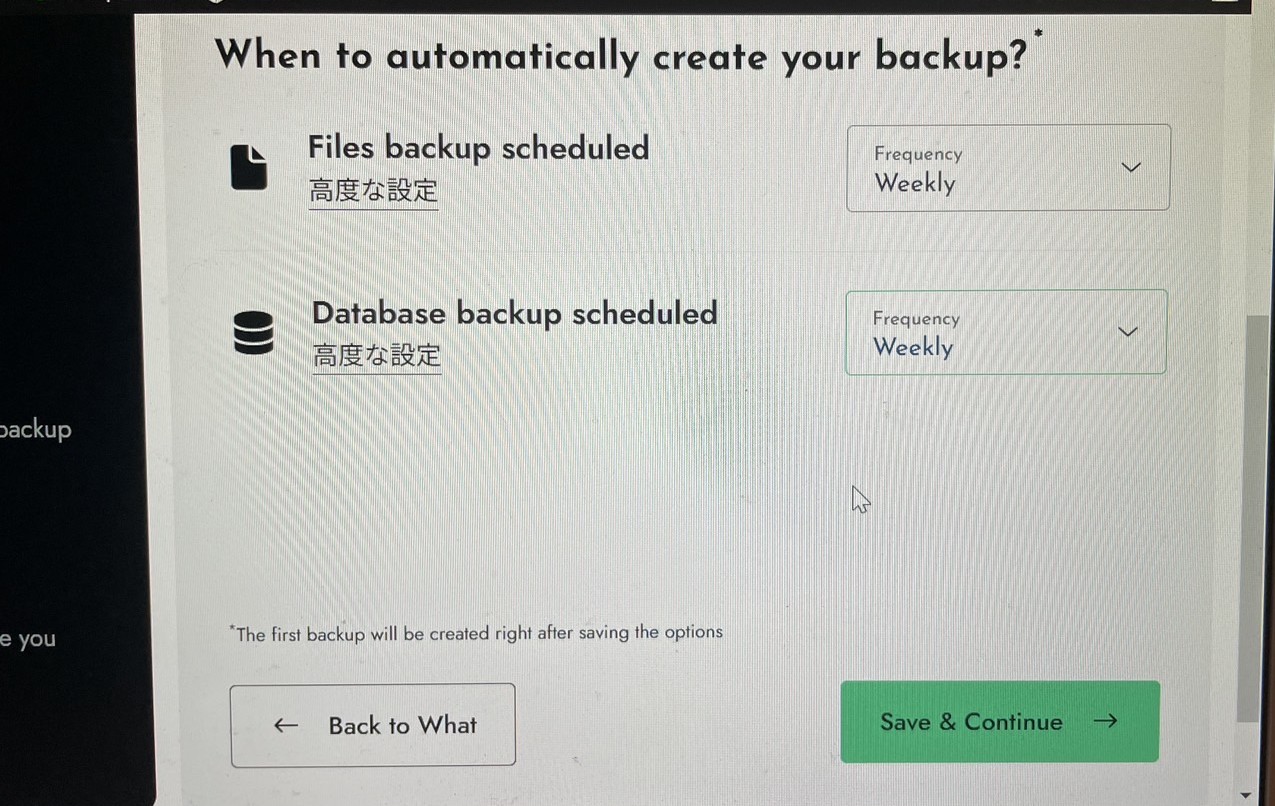1275x806 pixels.
Task: Click the Database backup scheduled title
Action: tap(514, 313)
